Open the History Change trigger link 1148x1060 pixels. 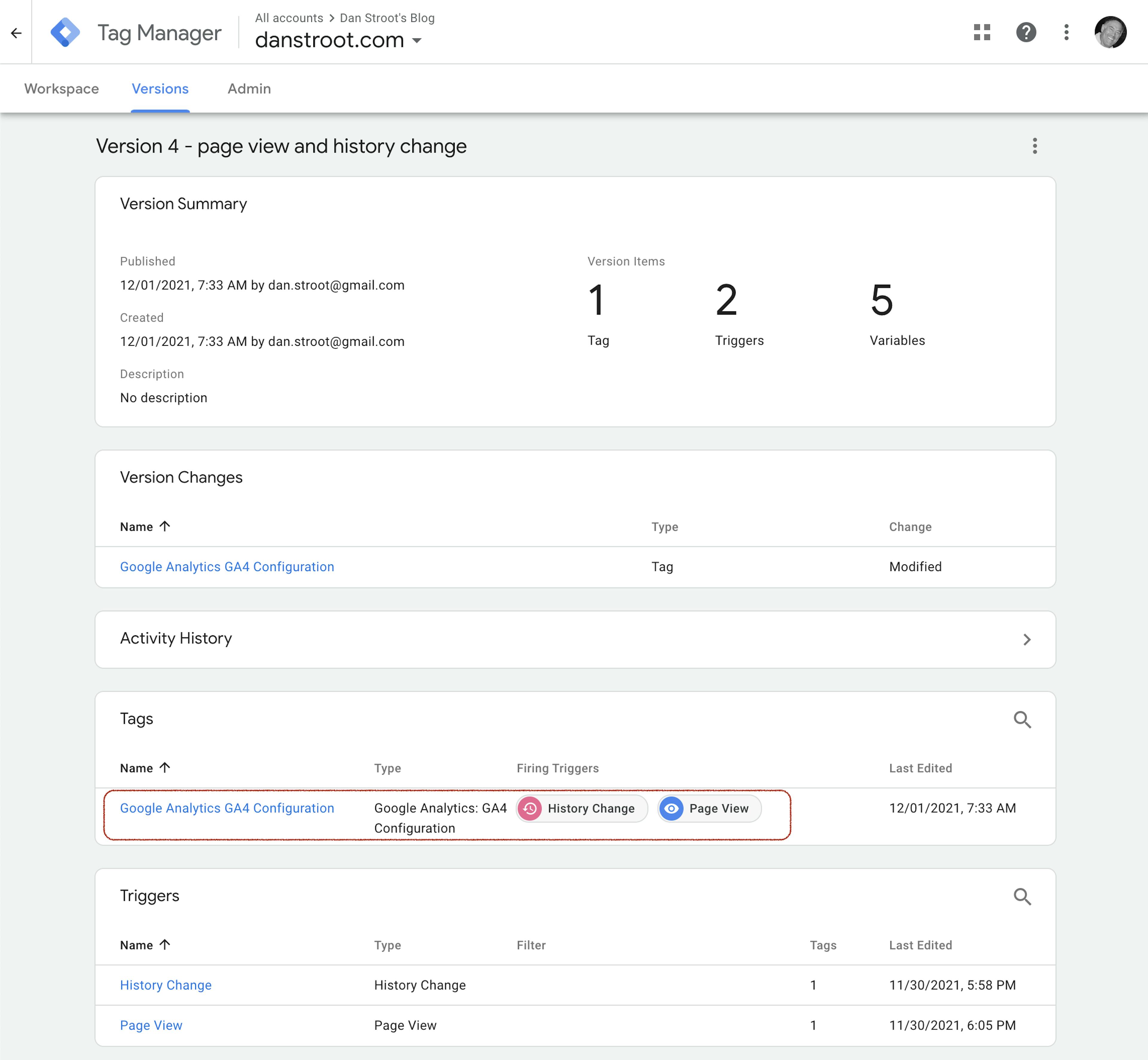tap(166, 985)
